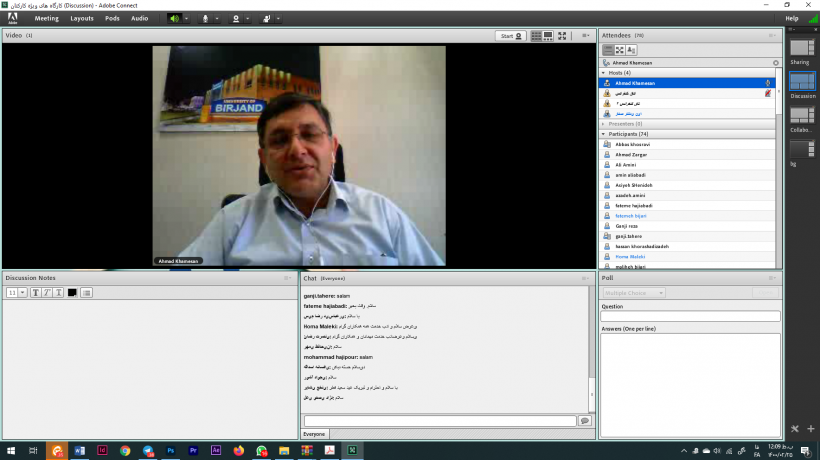Open the status options dropdown arrow
Screen dimensions: 820x460
tap(278, 19)
